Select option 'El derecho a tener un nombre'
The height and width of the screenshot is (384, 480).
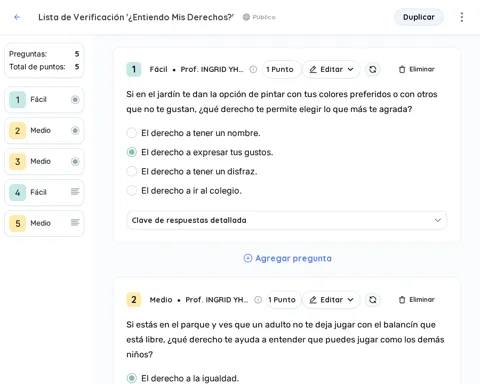click(132, 133)
